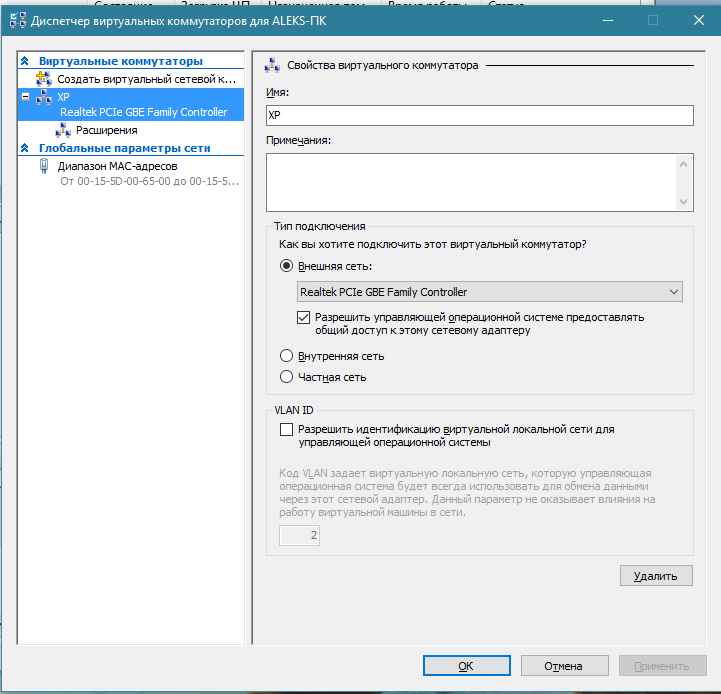Image resolution: width=721 pixels, height=694 pixels.
Task: Collapse the Глобальные параметры сети section chevron
Action: coord(25,148)
